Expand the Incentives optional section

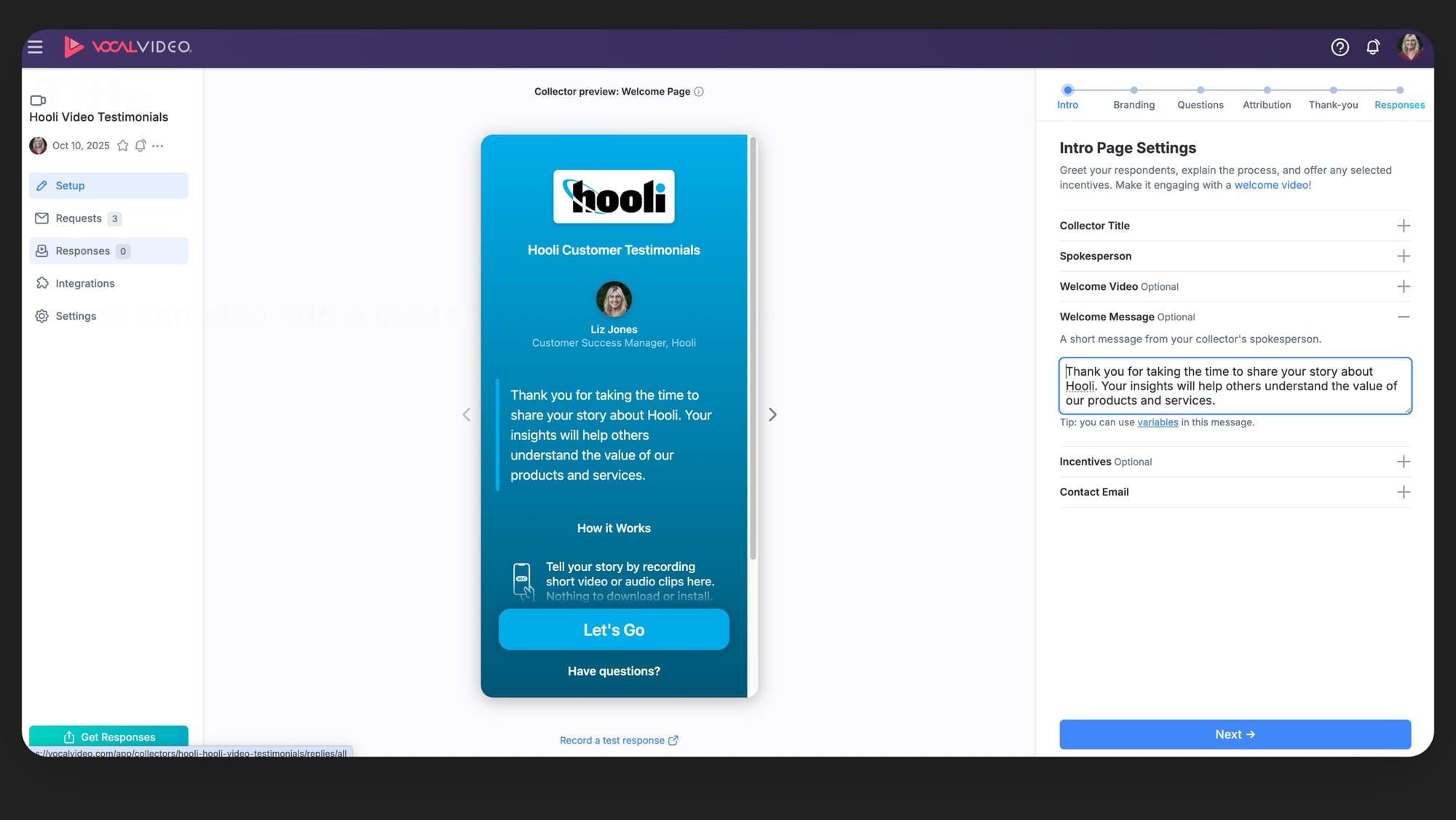[x=1403, y=462]
